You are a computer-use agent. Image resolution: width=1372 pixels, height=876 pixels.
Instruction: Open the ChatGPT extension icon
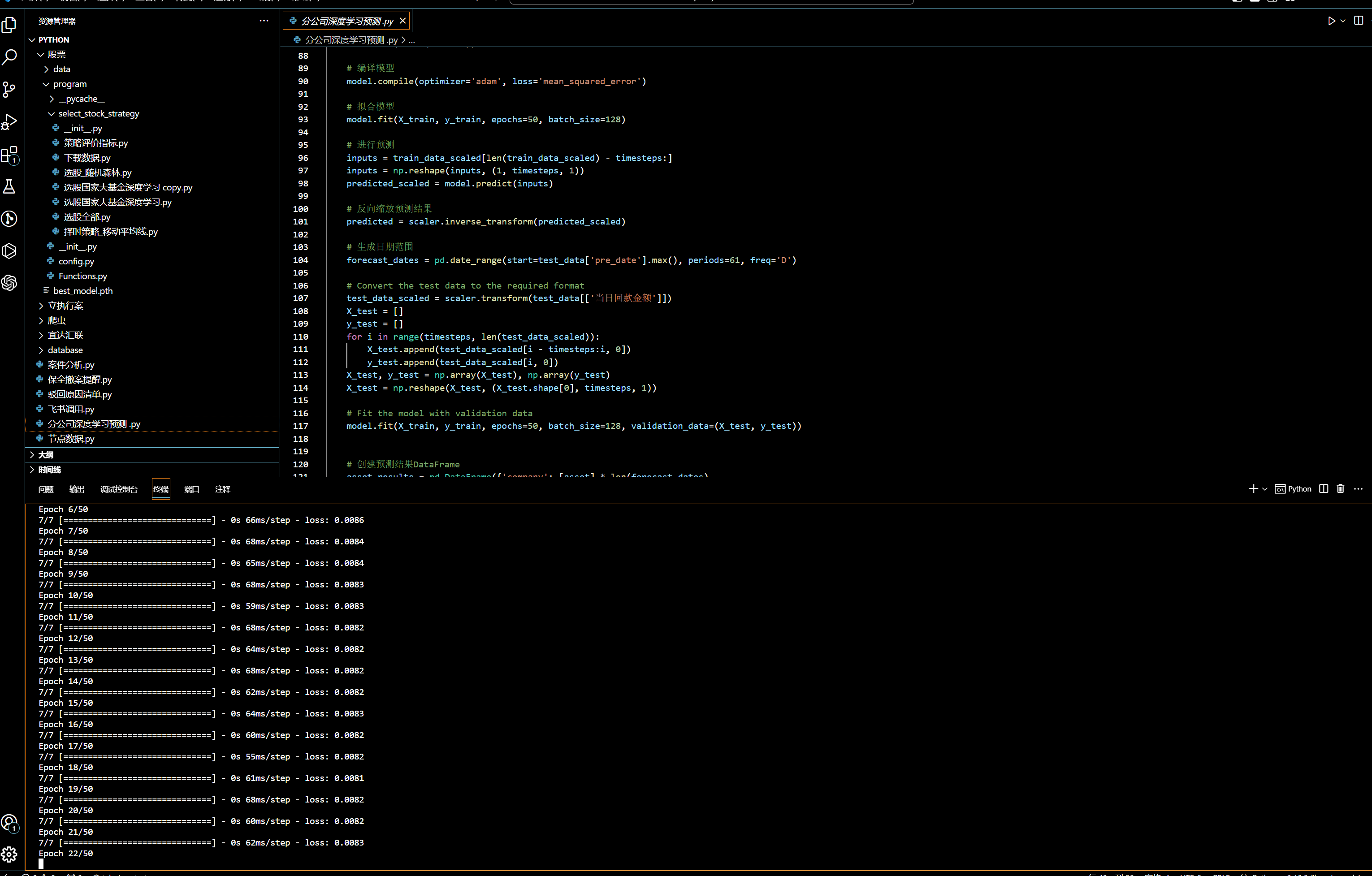click(10, 282)
